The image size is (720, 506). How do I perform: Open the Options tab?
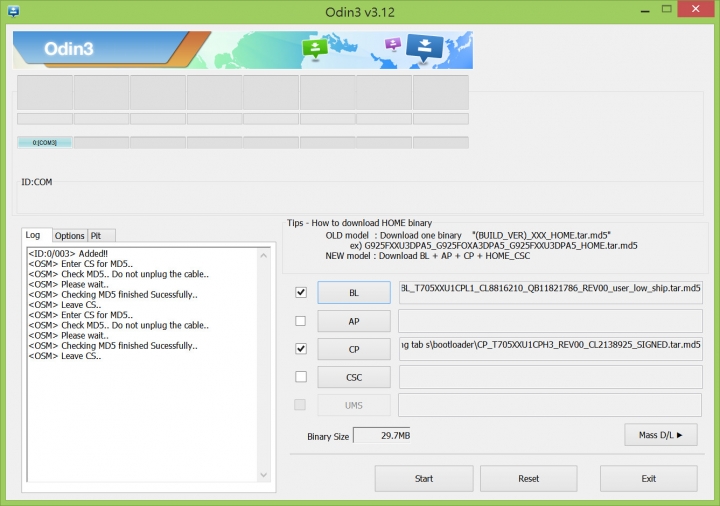(x=69, y=236)
